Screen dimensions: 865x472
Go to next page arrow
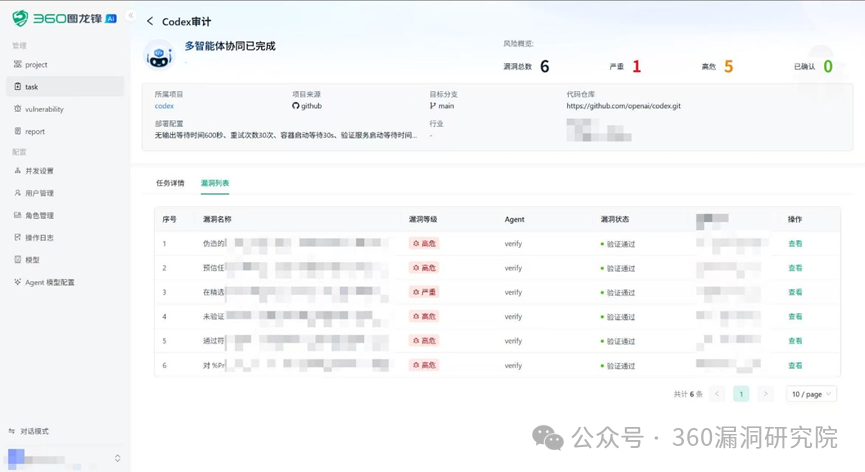point(765,394)
